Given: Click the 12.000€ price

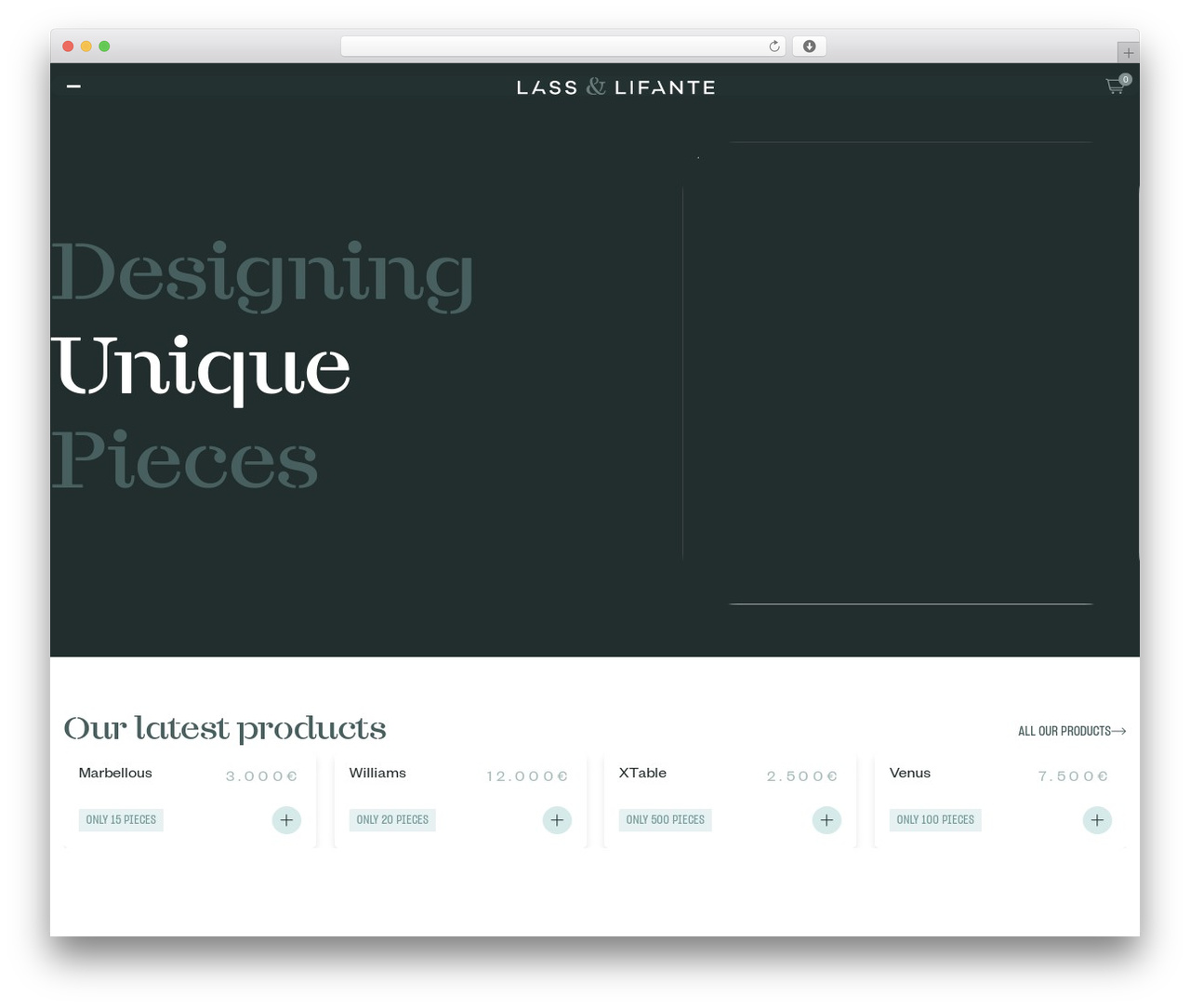Looking at the screenshot, I should pos(527,776).
